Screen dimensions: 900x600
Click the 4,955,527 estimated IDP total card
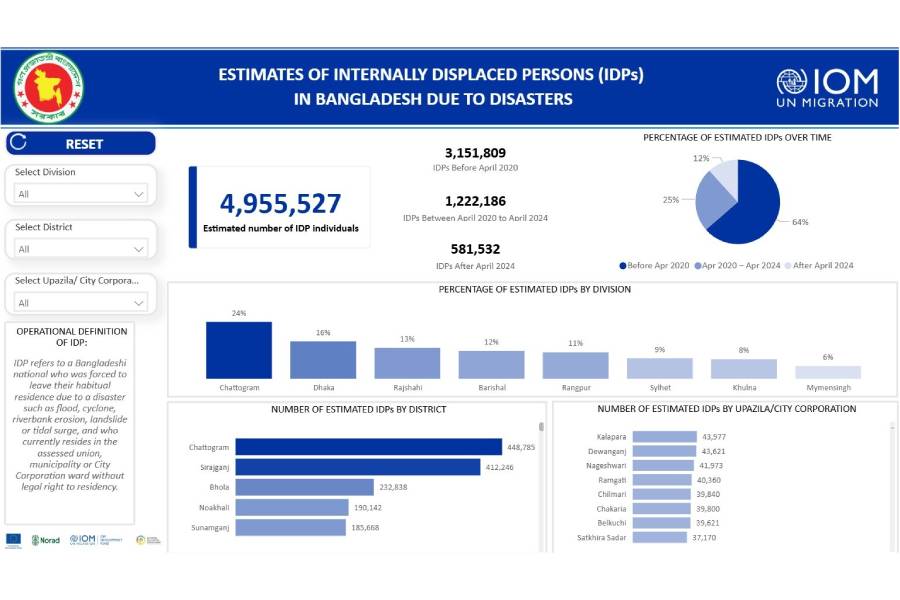click(279, 207)
